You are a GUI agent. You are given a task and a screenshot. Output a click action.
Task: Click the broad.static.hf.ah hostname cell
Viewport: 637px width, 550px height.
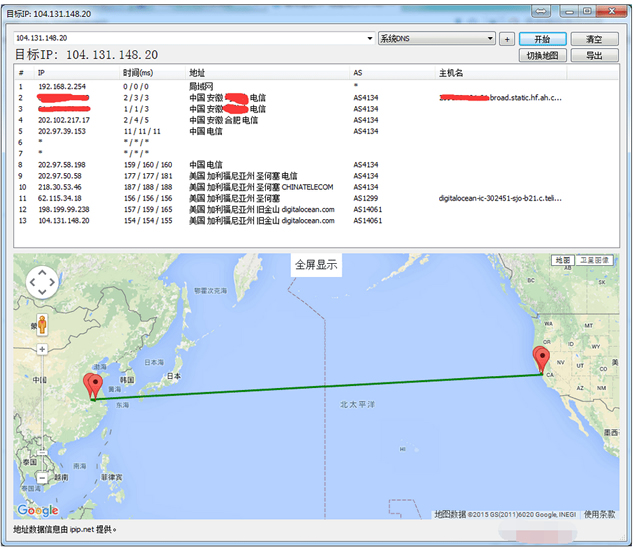[x=500, y=97]
